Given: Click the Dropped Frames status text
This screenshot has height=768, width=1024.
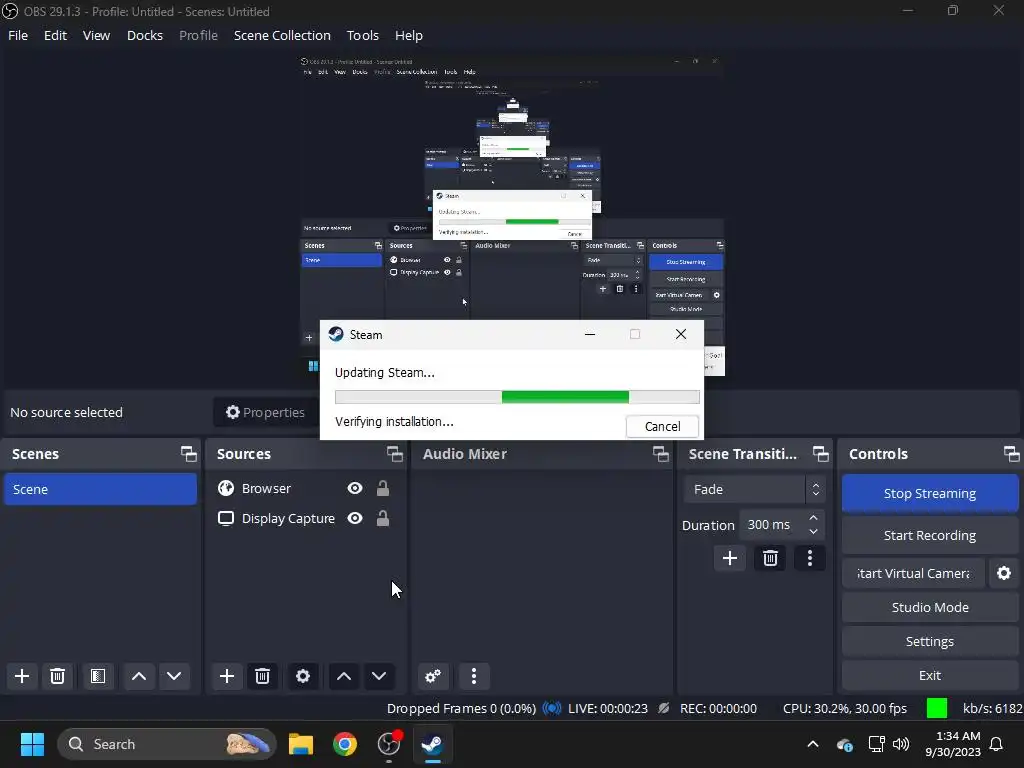Looking at the screenshot, I should click(x=461, y=709).
